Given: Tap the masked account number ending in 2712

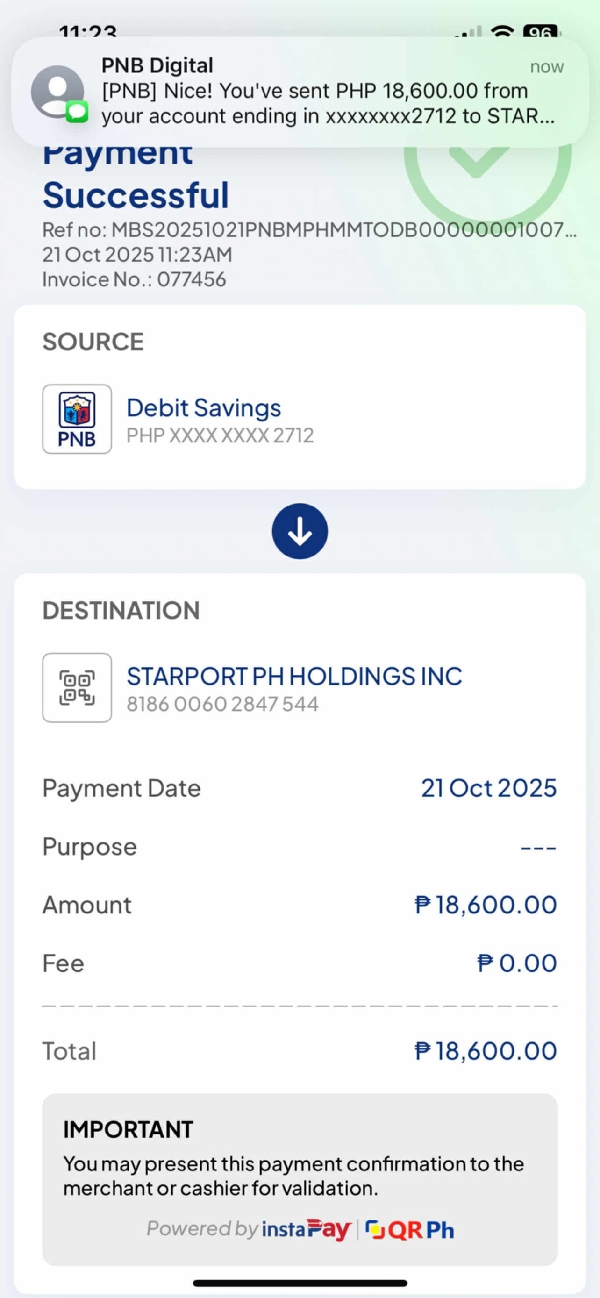Looking at the screenshot, I should [220, 436].
